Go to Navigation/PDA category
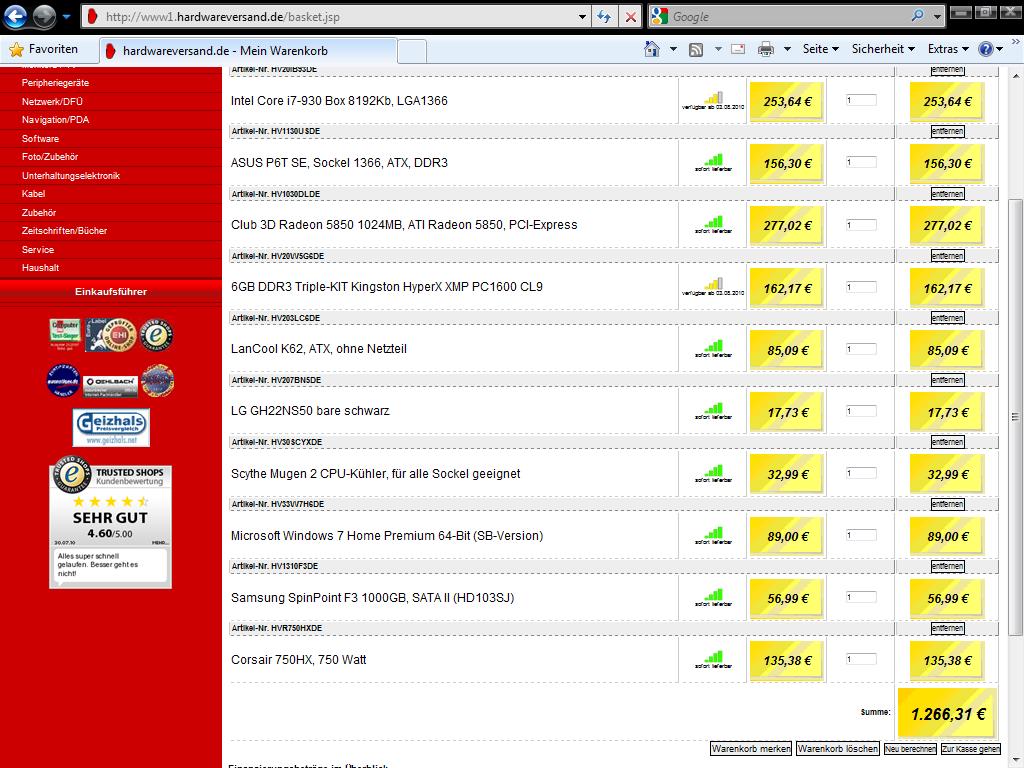Viewport: 1024px width, 768px height. pos(56,120)
